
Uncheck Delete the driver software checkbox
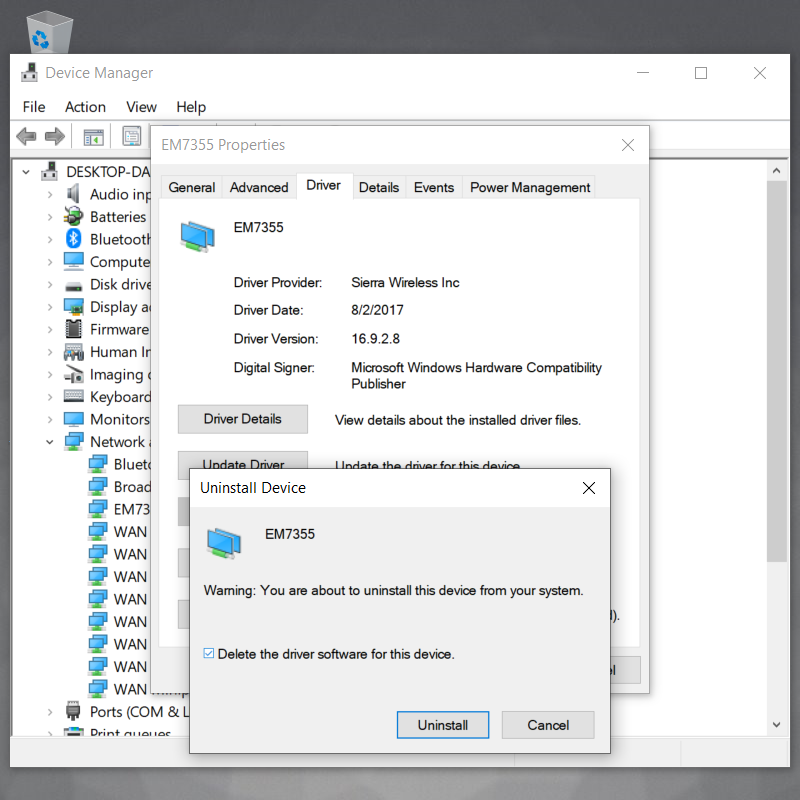pyautogui.click(x=209, y=654)
